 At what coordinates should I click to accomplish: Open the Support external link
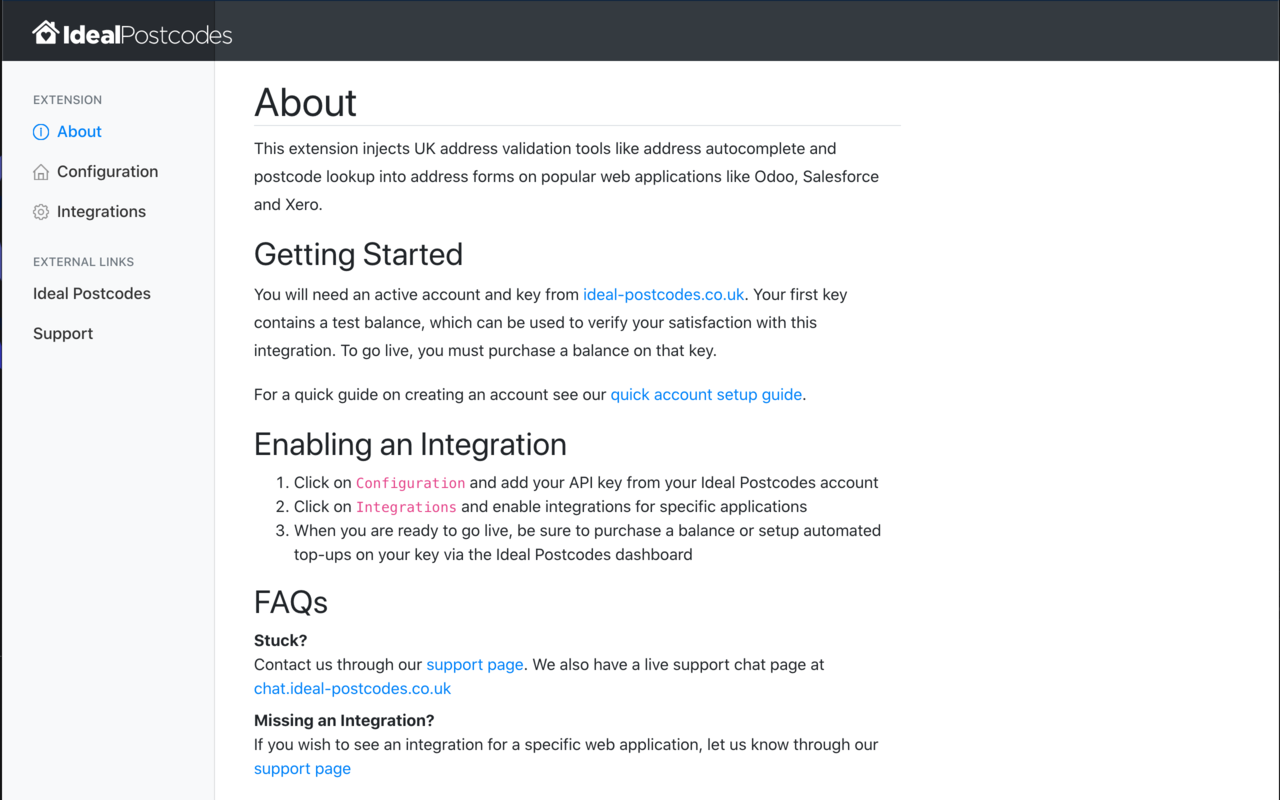(63, 333)
